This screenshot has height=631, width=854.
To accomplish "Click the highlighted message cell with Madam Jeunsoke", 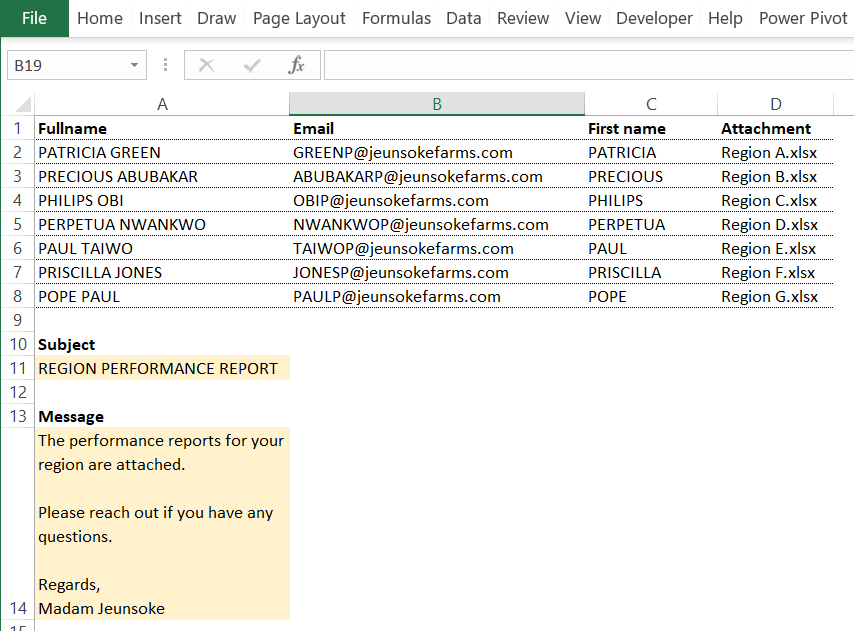I will click(x=162, y=524).
